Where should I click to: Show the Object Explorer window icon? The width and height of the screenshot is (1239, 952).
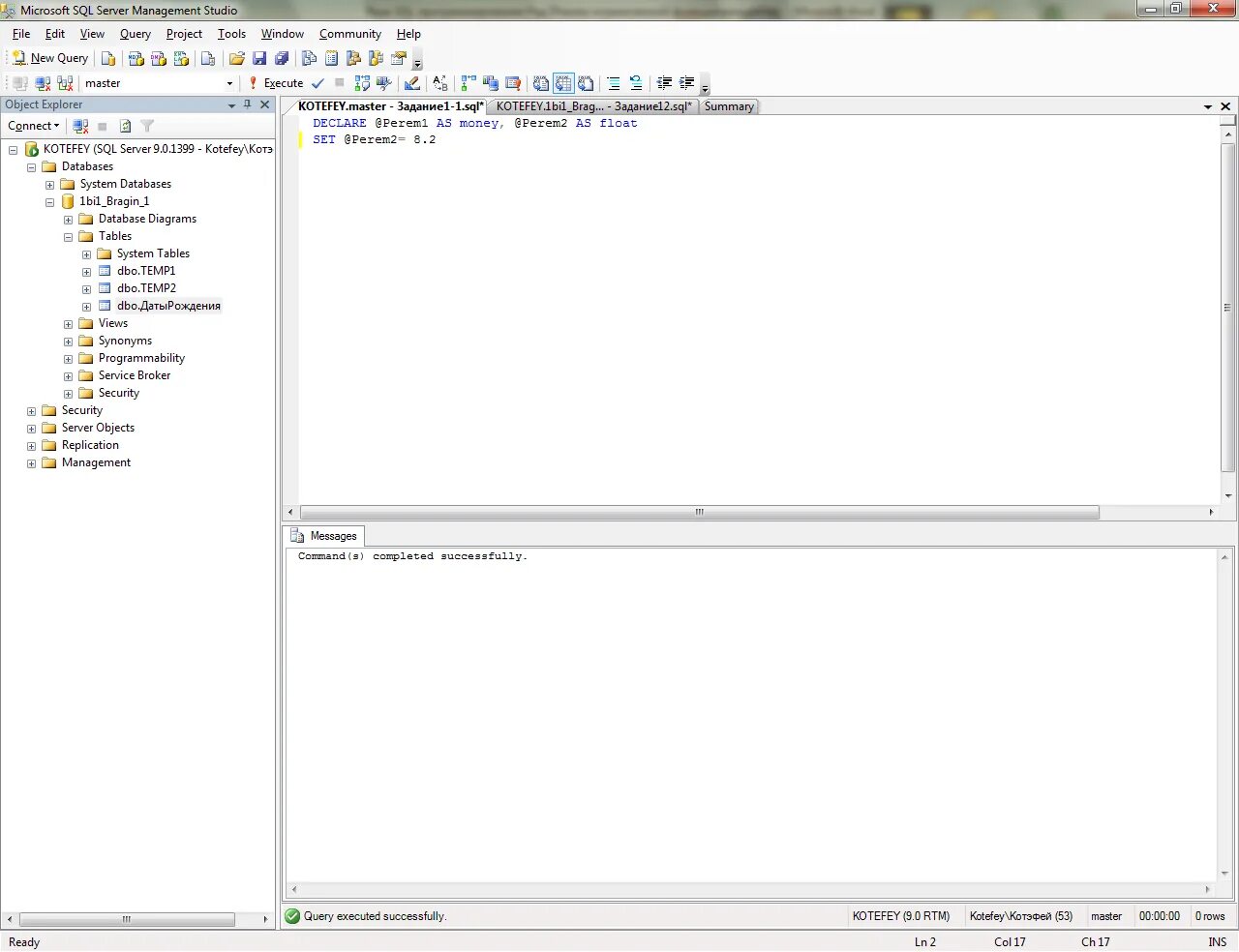(353, 59)
